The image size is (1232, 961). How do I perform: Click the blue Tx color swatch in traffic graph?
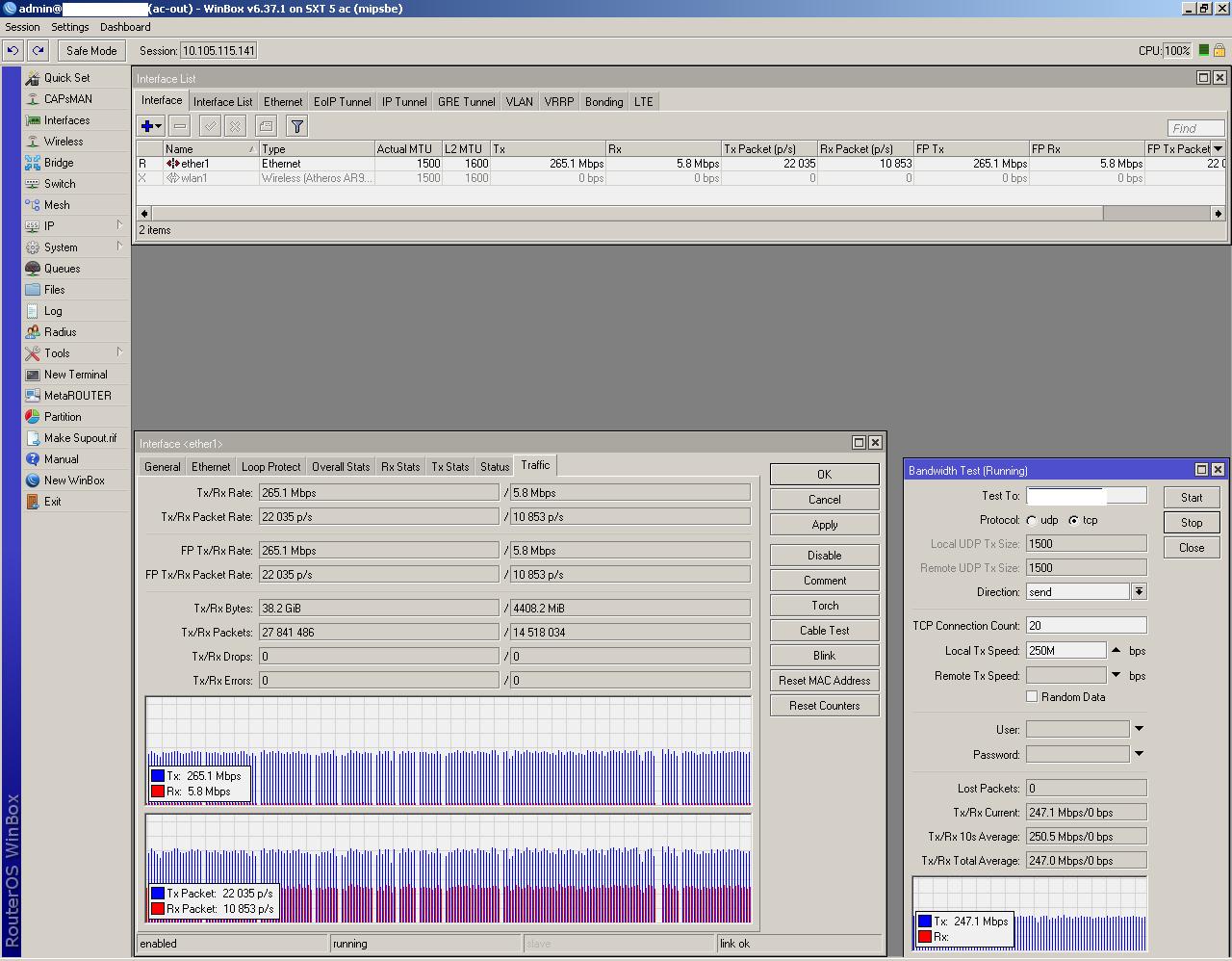(158, 776)
